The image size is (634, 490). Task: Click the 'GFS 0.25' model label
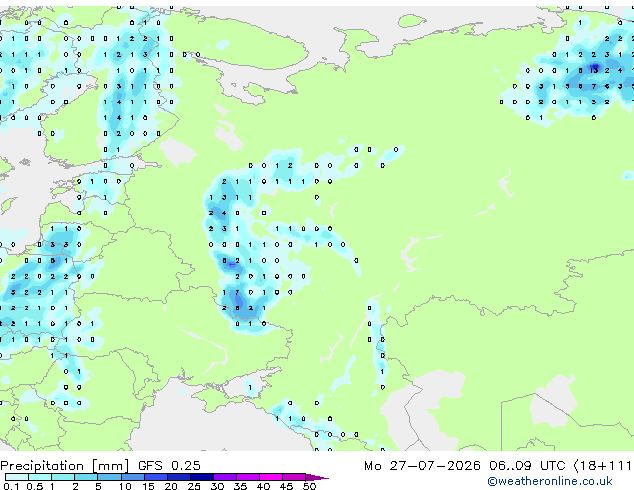[169, 465]
